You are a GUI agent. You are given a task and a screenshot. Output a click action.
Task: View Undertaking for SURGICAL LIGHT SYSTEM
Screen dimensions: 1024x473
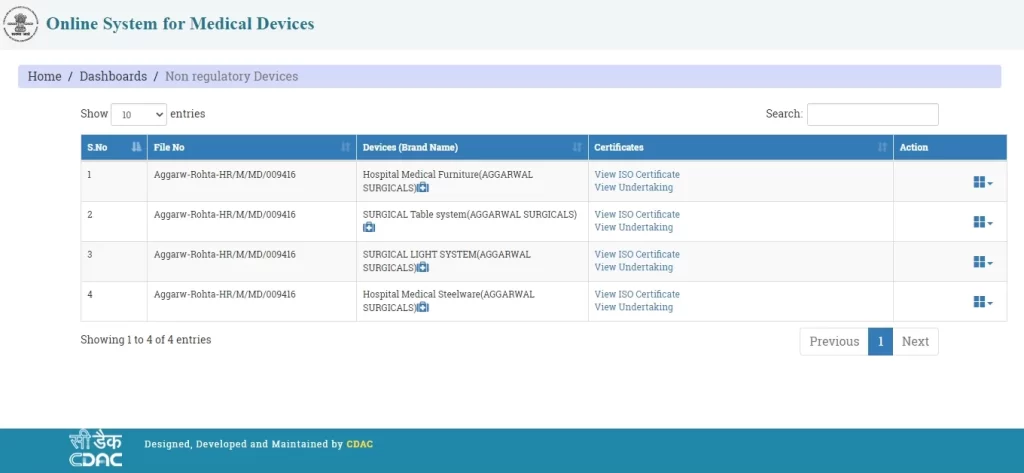(633, 268)
